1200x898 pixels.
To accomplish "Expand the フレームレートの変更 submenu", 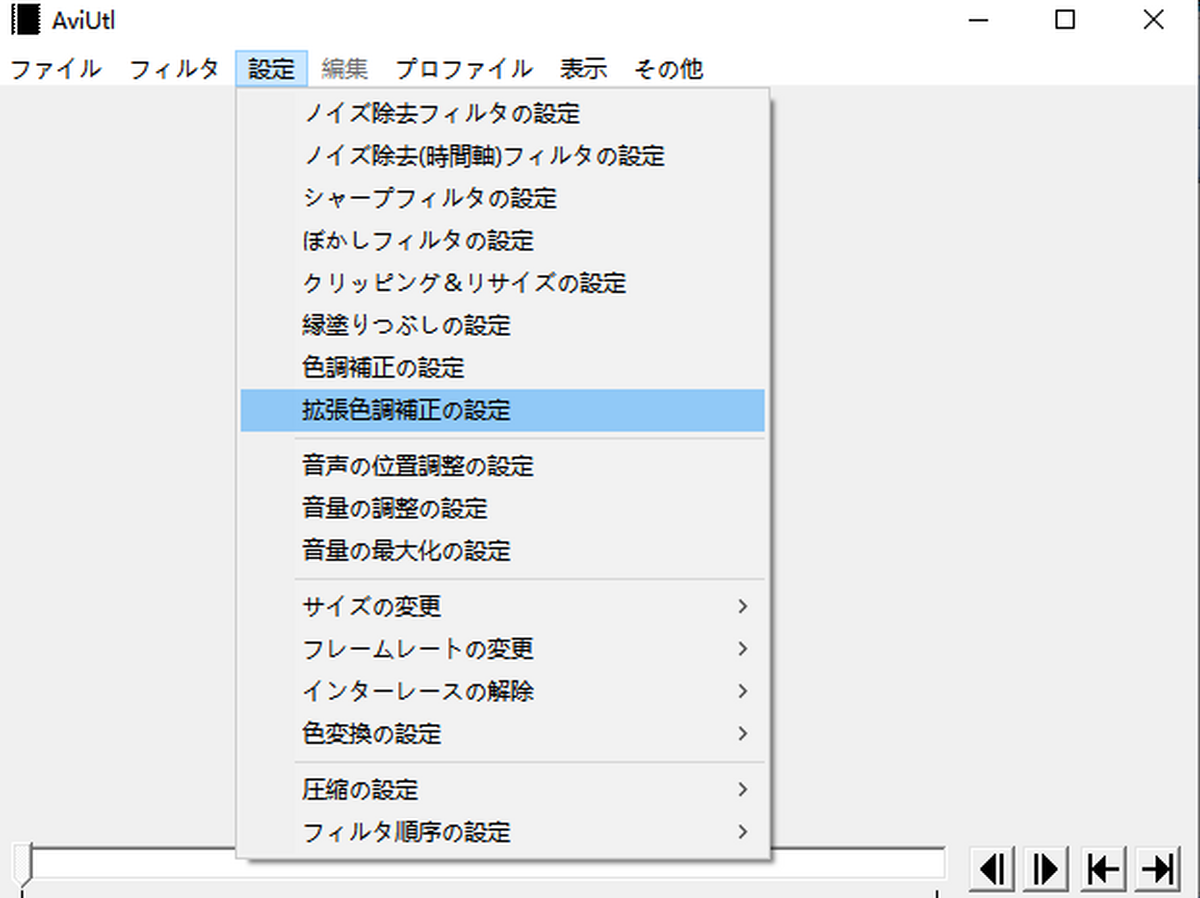I will [503, 649].
